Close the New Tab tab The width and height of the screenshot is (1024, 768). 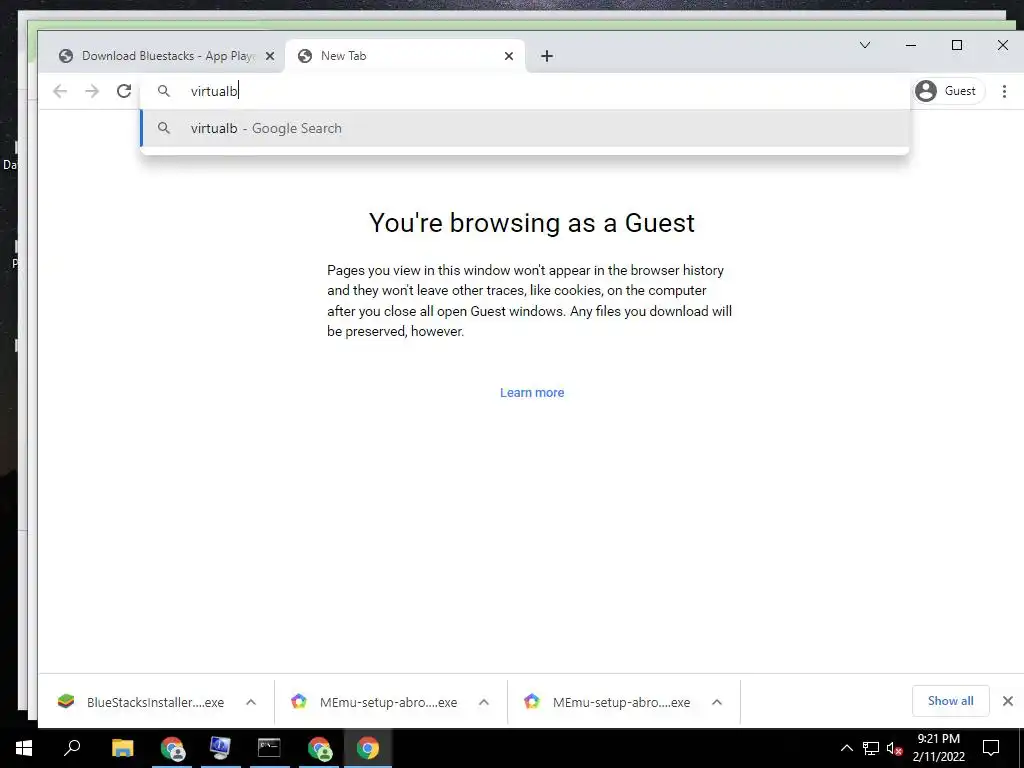[509, 56]
